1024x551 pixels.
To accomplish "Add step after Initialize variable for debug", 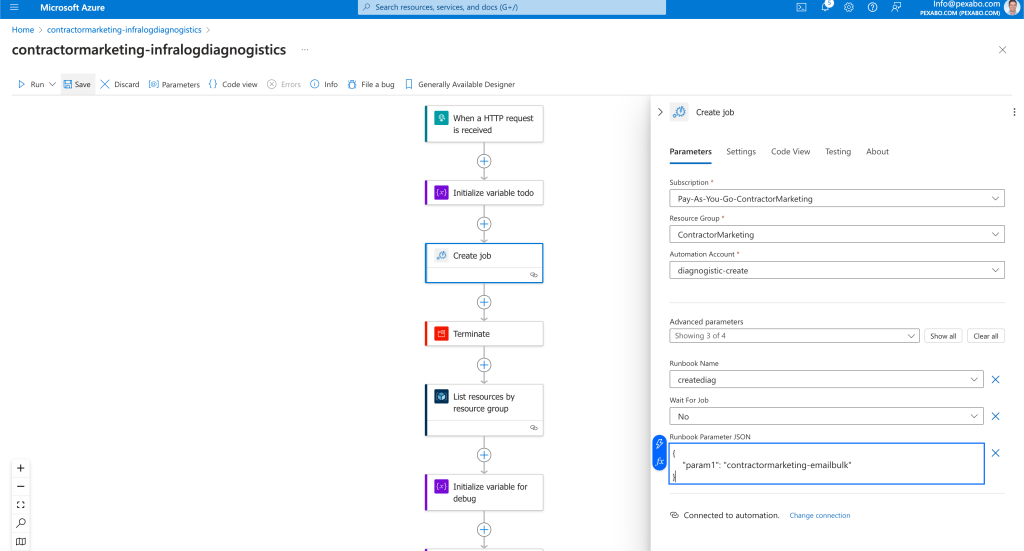I will 484,529.
